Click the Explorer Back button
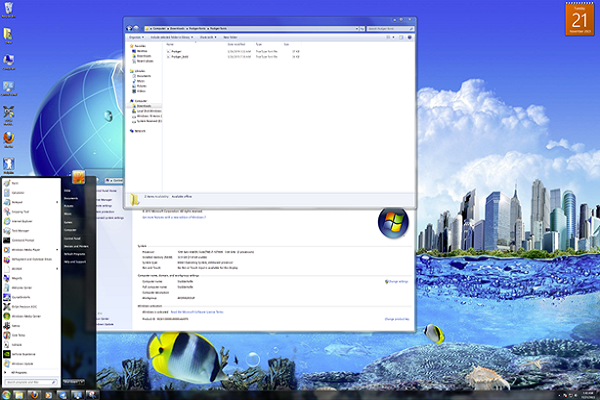 (129, 28)
